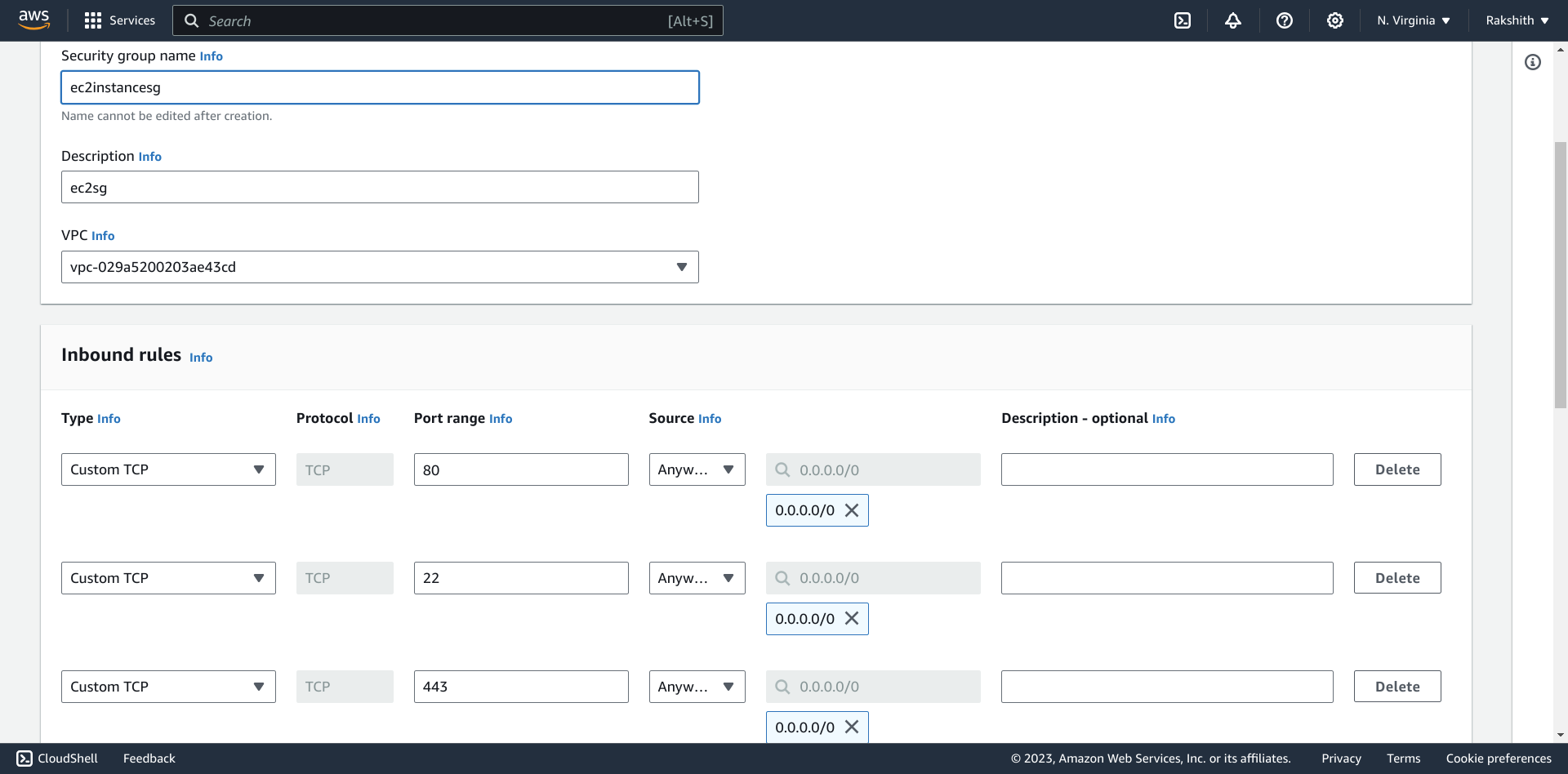The image size is (1568, 774).
Task: Open the settings gear in header
Action: tap(1334, 20)
